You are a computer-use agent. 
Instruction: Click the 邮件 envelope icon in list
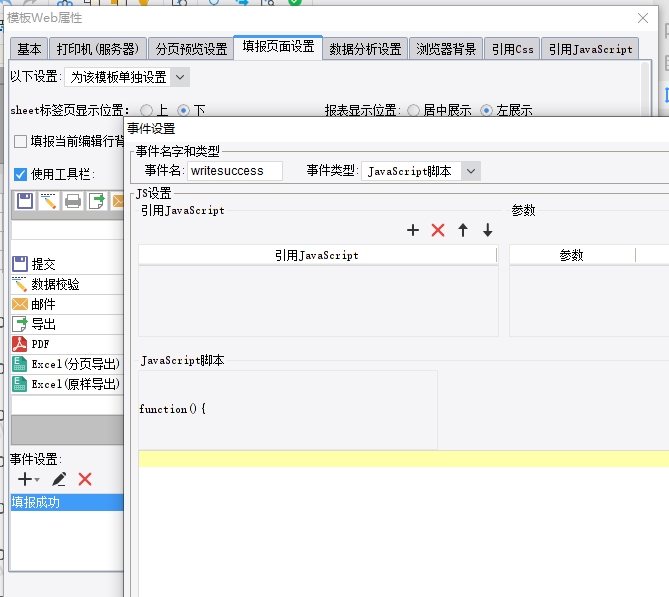pyautogui.click(x=20, y=304)
